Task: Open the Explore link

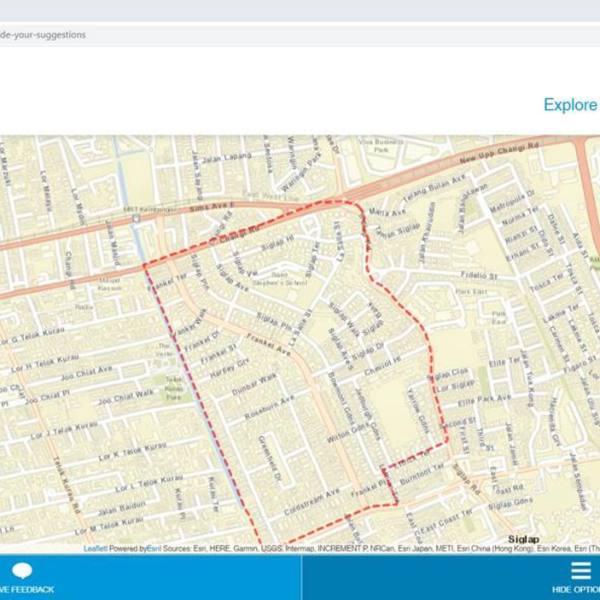Action: 570,105
